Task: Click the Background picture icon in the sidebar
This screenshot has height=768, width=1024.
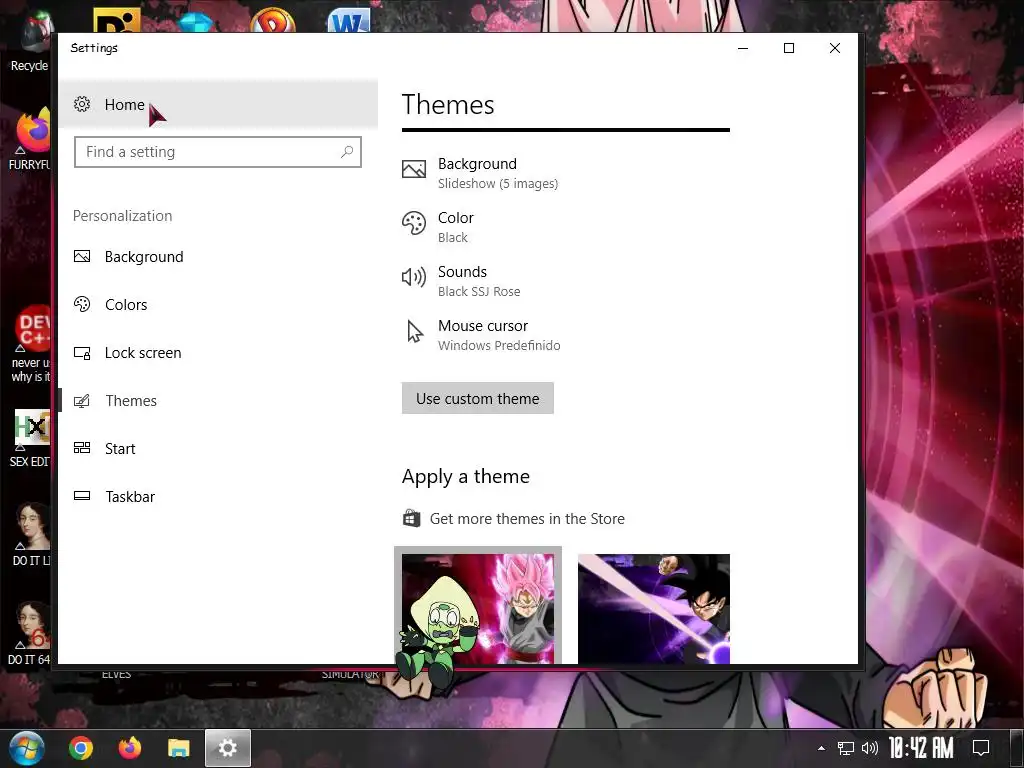Action: 82,256
